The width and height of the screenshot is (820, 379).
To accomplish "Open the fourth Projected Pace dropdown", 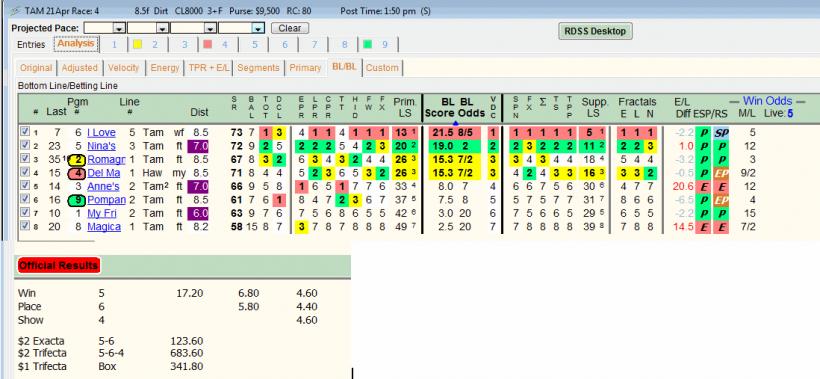I will pyautogui.click(x=258, y=28).
